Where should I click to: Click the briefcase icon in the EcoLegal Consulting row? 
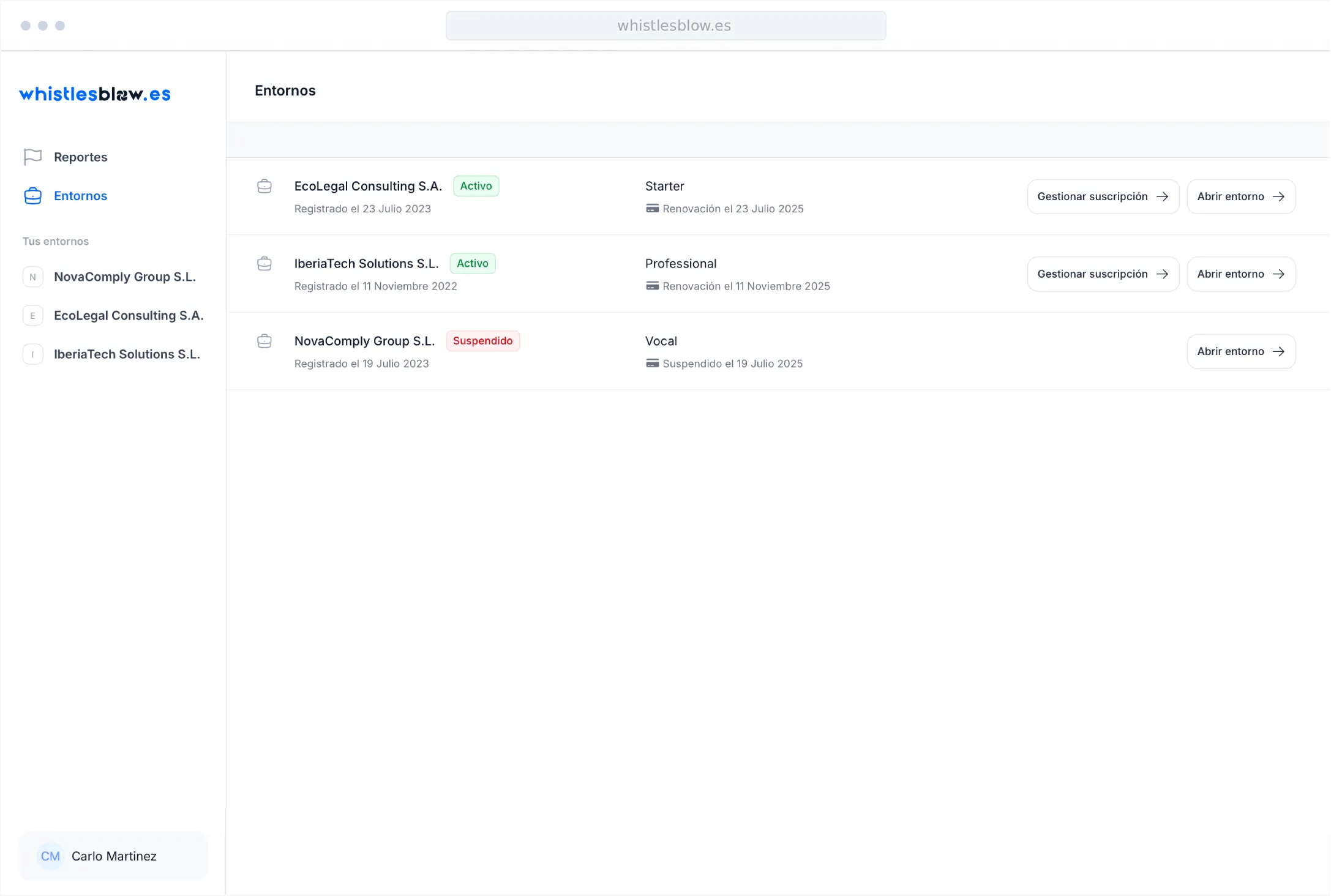pos(264,186)
